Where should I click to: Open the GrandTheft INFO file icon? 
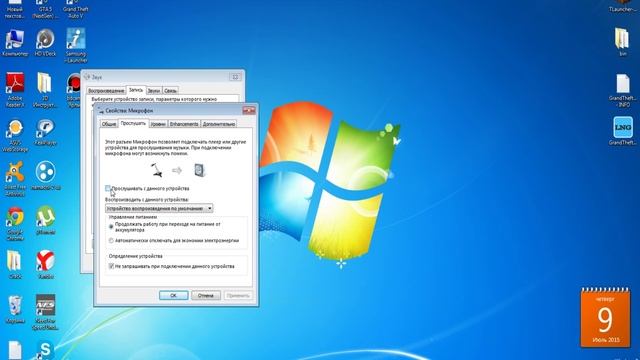click(622, 90)
